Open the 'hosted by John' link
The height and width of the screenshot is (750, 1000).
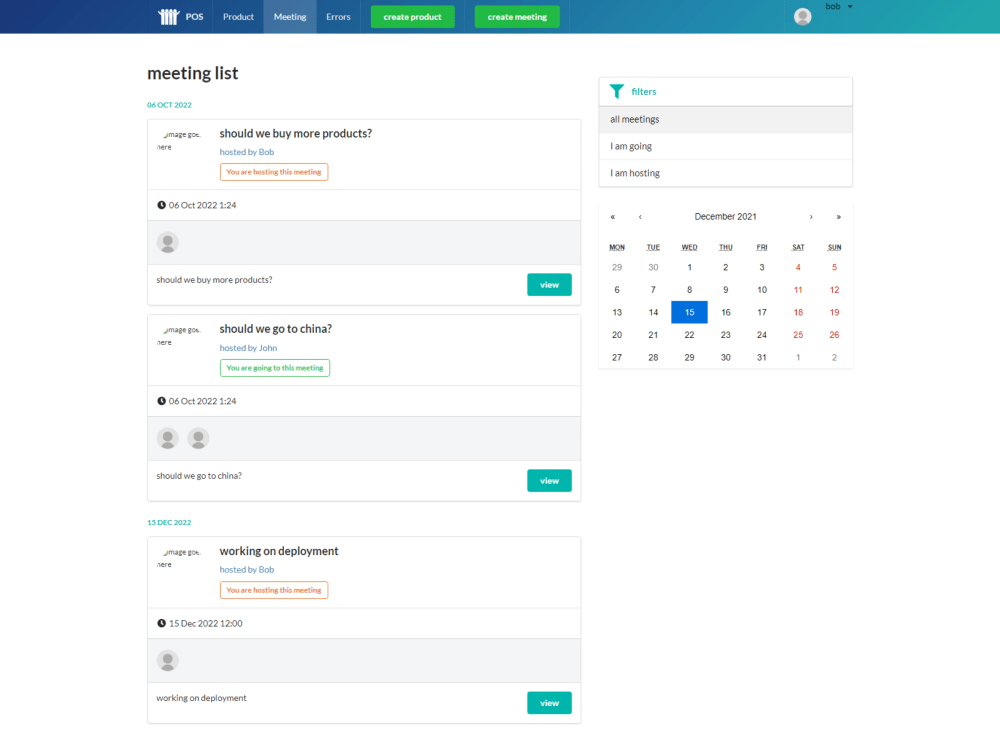point(248,347)
